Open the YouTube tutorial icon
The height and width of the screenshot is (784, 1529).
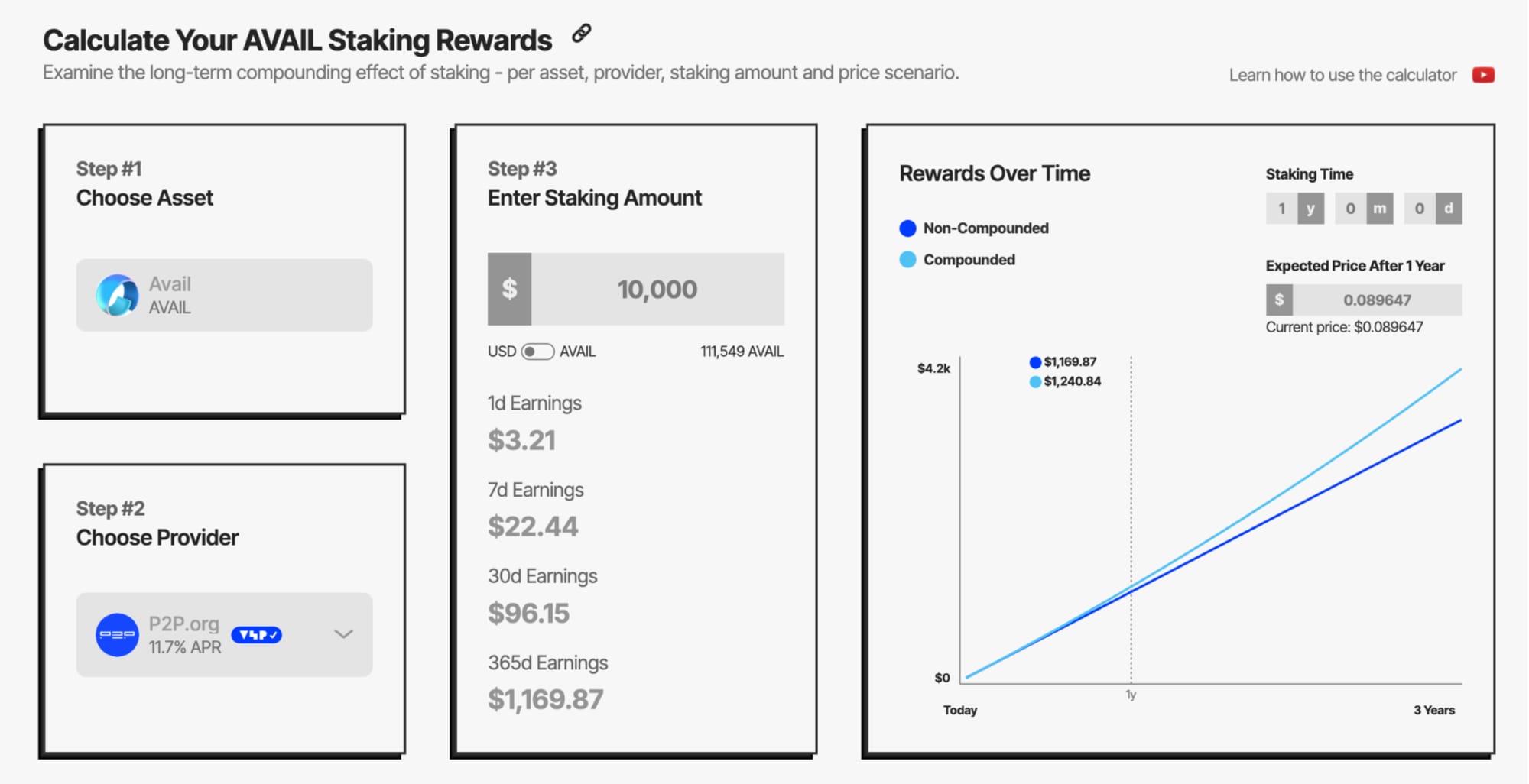click(x=1483, y=75)
